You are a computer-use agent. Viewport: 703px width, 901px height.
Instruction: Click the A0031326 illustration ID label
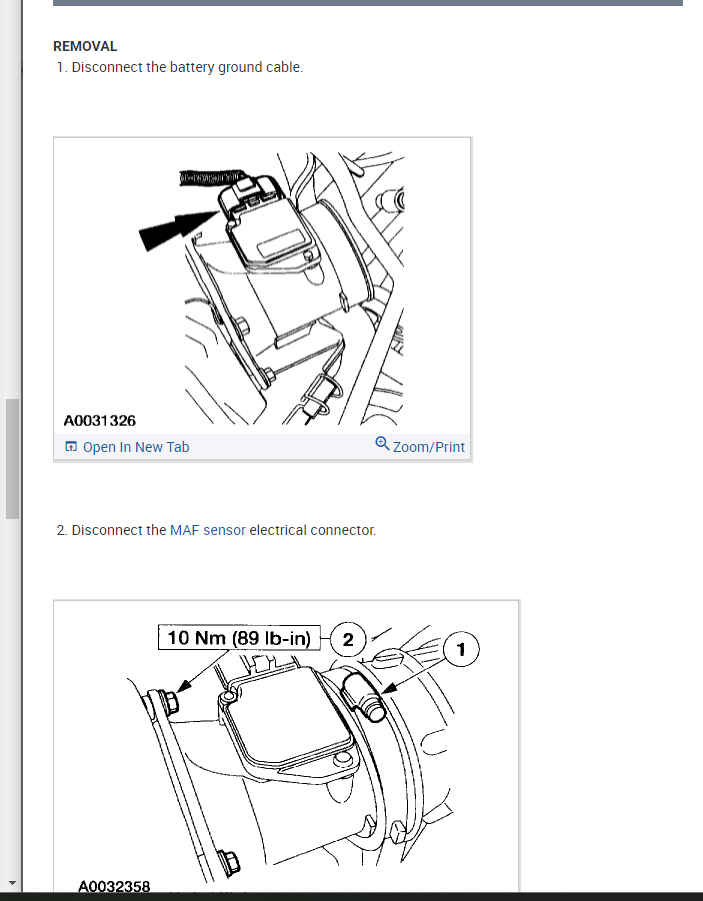99,421
